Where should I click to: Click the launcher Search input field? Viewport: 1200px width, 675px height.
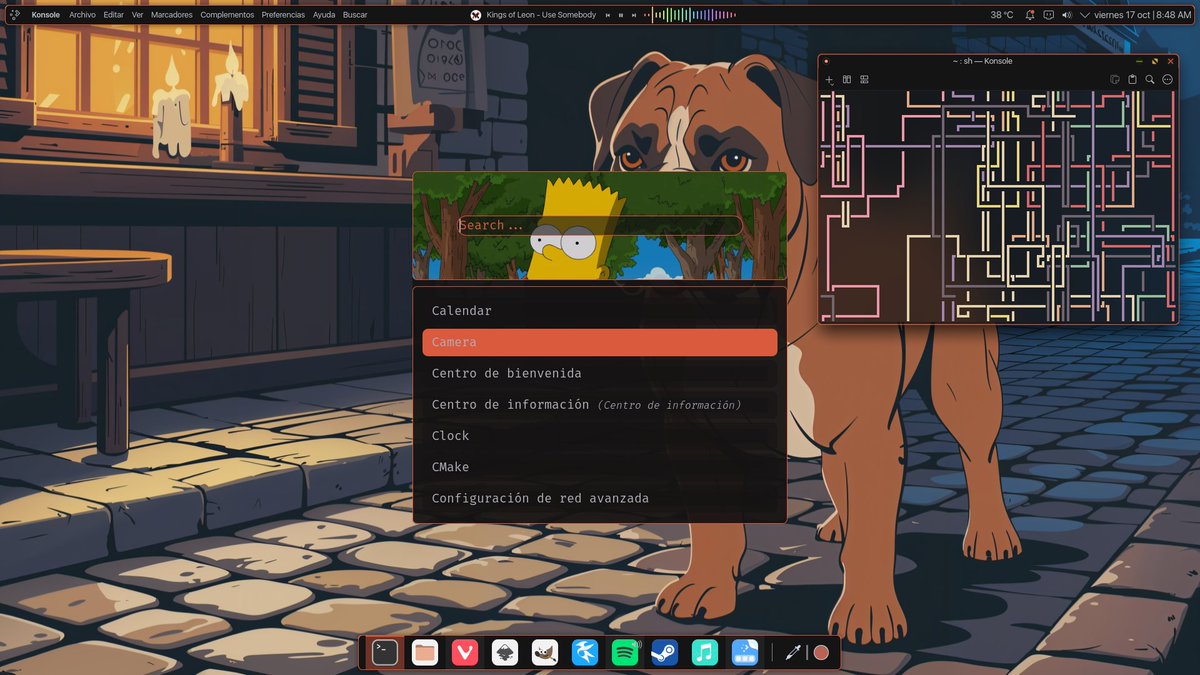click(x=599, y=226)
